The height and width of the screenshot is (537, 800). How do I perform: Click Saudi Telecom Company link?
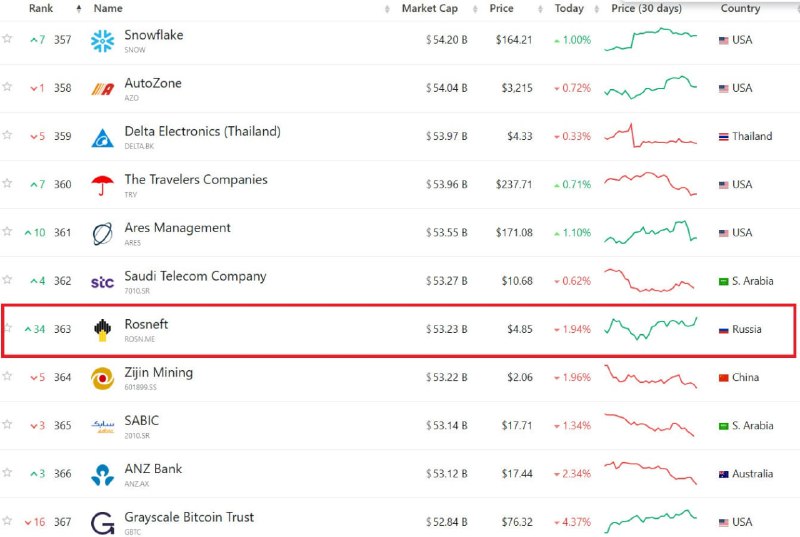[195, 276]
